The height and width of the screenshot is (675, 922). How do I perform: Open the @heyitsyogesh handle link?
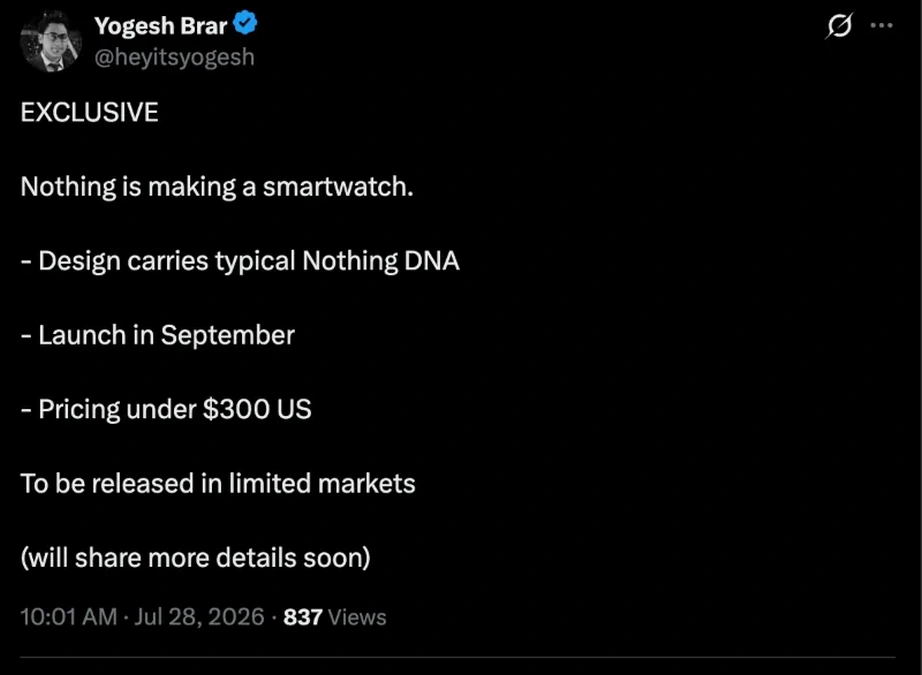(x=174, y=57)
